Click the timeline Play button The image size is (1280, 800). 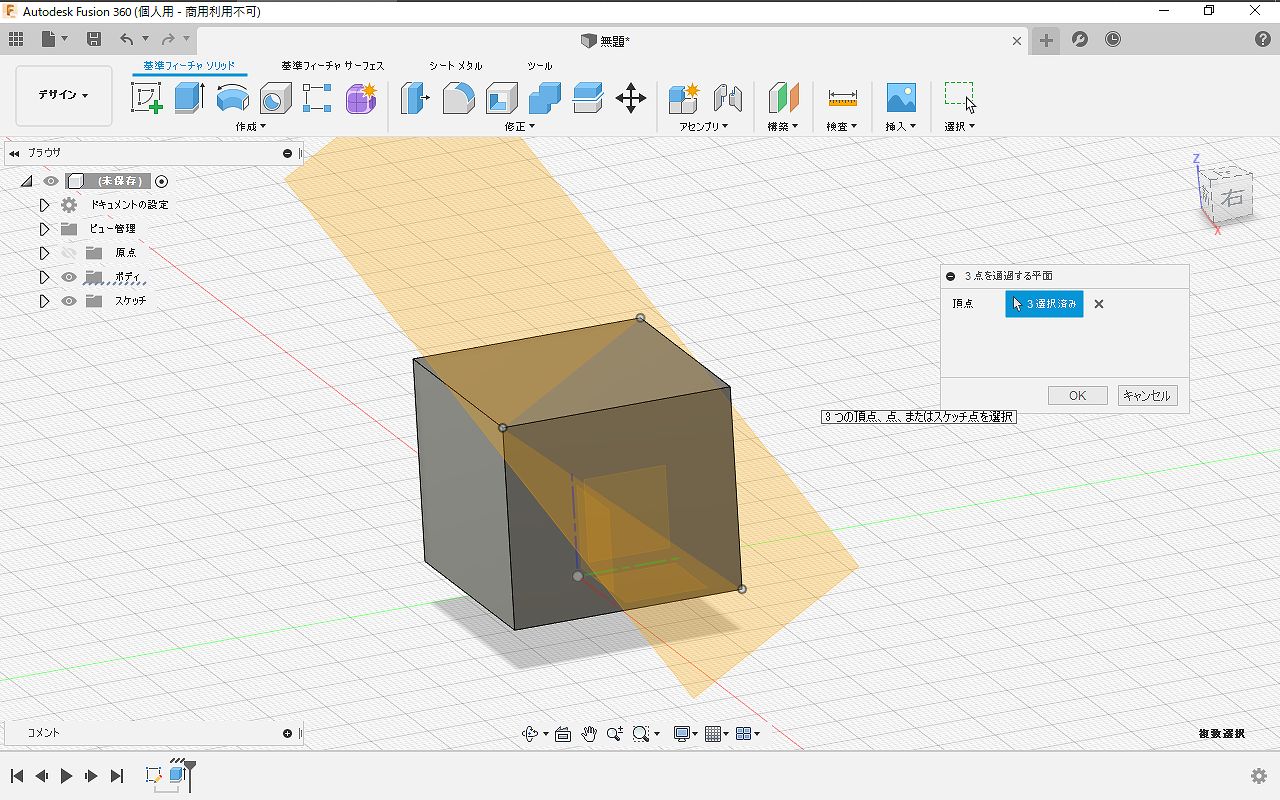tap(67, 776)
